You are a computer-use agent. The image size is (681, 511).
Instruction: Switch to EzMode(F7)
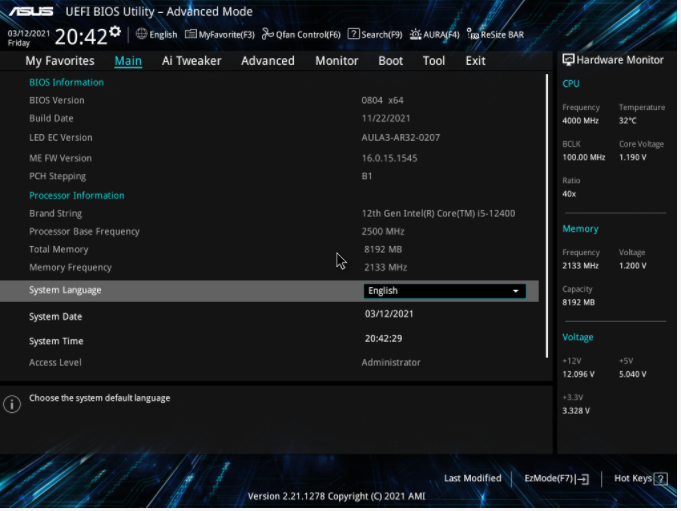[x=549, y=478]
